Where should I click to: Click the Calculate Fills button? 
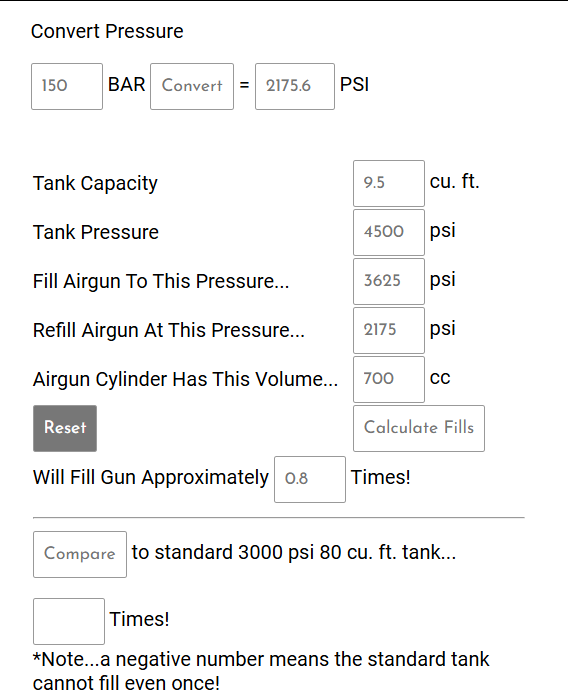tap(419, 428)
